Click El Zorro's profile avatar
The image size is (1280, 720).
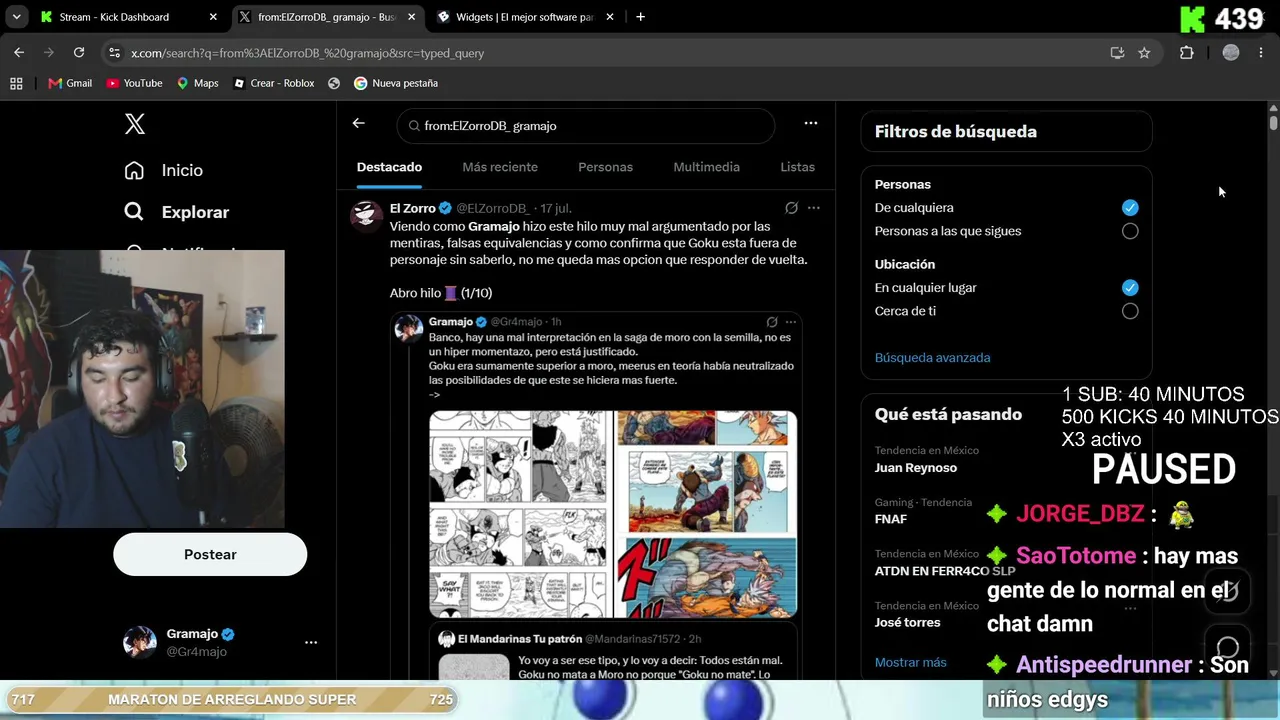pos(367,215)
